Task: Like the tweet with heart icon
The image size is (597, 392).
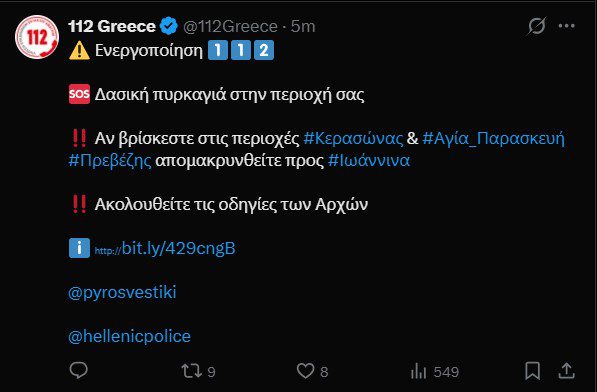Action: [305, 371]
